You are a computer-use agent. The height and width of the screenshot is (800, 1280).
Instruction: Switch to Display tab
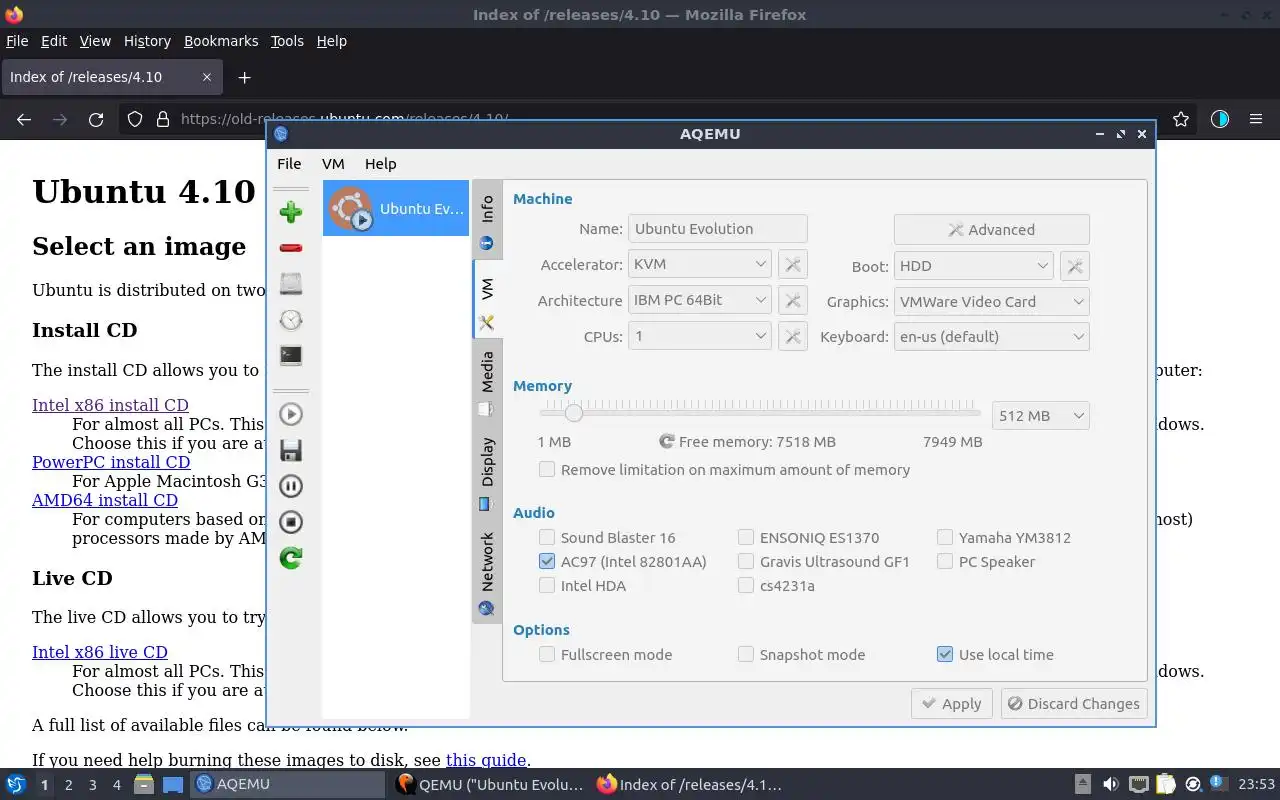pyautogui.click(x=487, y=472)
